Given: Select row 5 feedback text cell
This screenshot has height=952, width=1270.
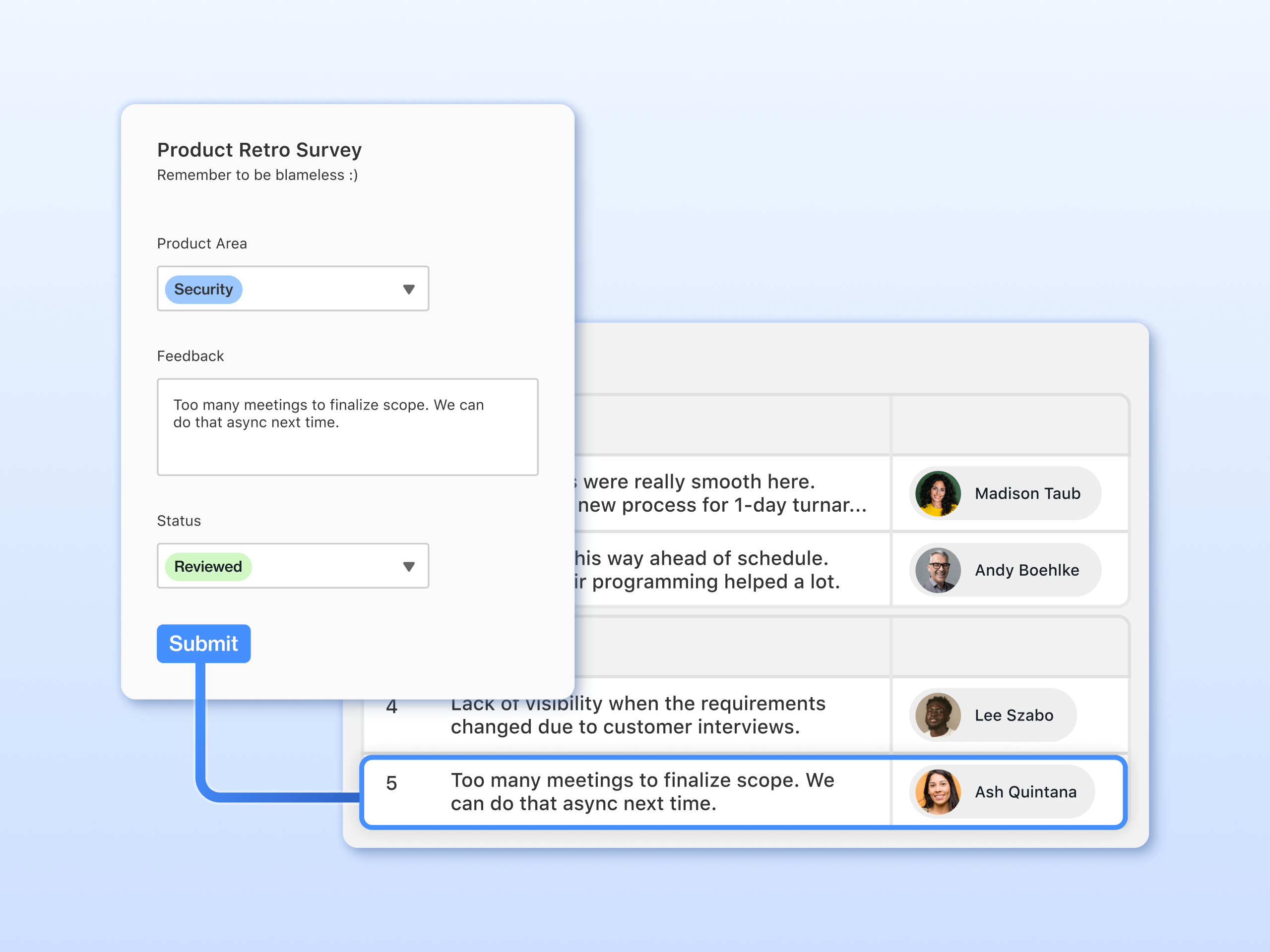Looking at the screenshot, I should click(x=642, y=792).
